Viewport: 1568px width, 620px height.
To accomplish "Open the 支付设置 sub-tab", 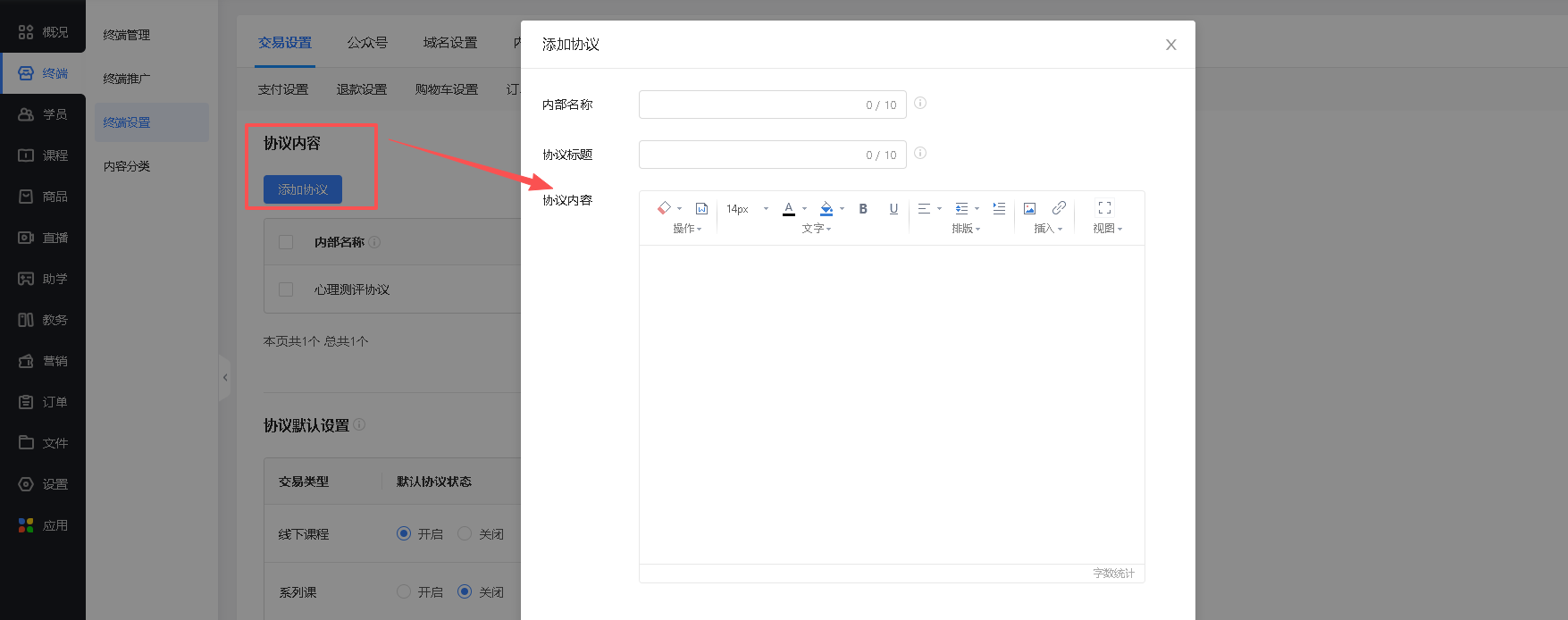I will tap(283, 89).
